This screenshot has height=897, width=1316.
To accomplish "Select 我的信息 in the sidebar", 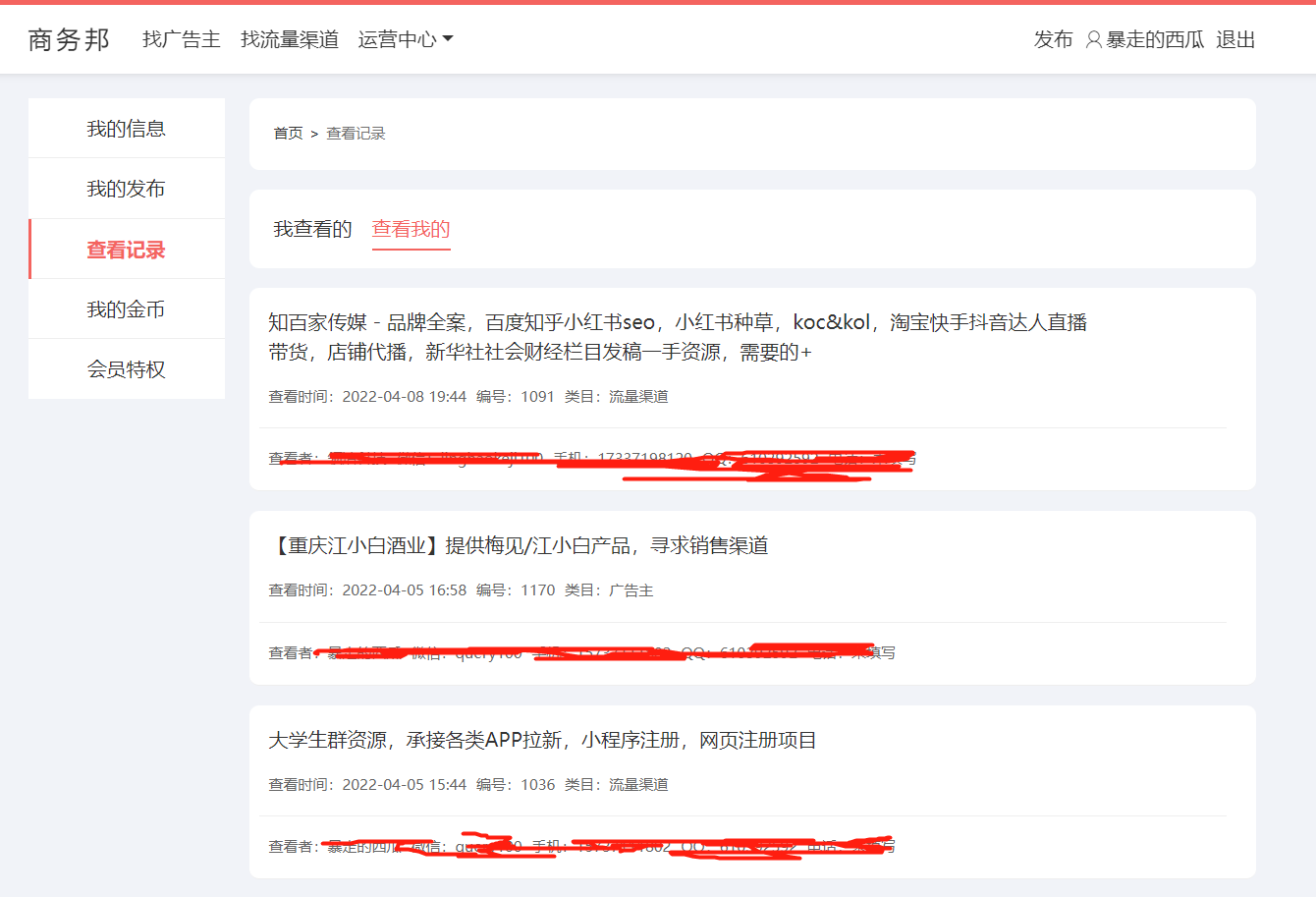I will pyautogui.click(x=127, y=129).
